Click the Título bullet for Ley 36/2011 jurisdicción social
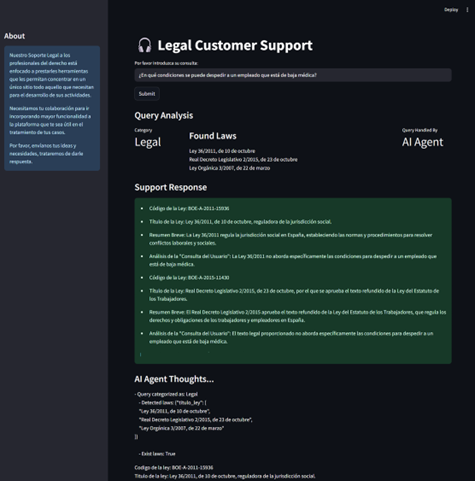 240,222
